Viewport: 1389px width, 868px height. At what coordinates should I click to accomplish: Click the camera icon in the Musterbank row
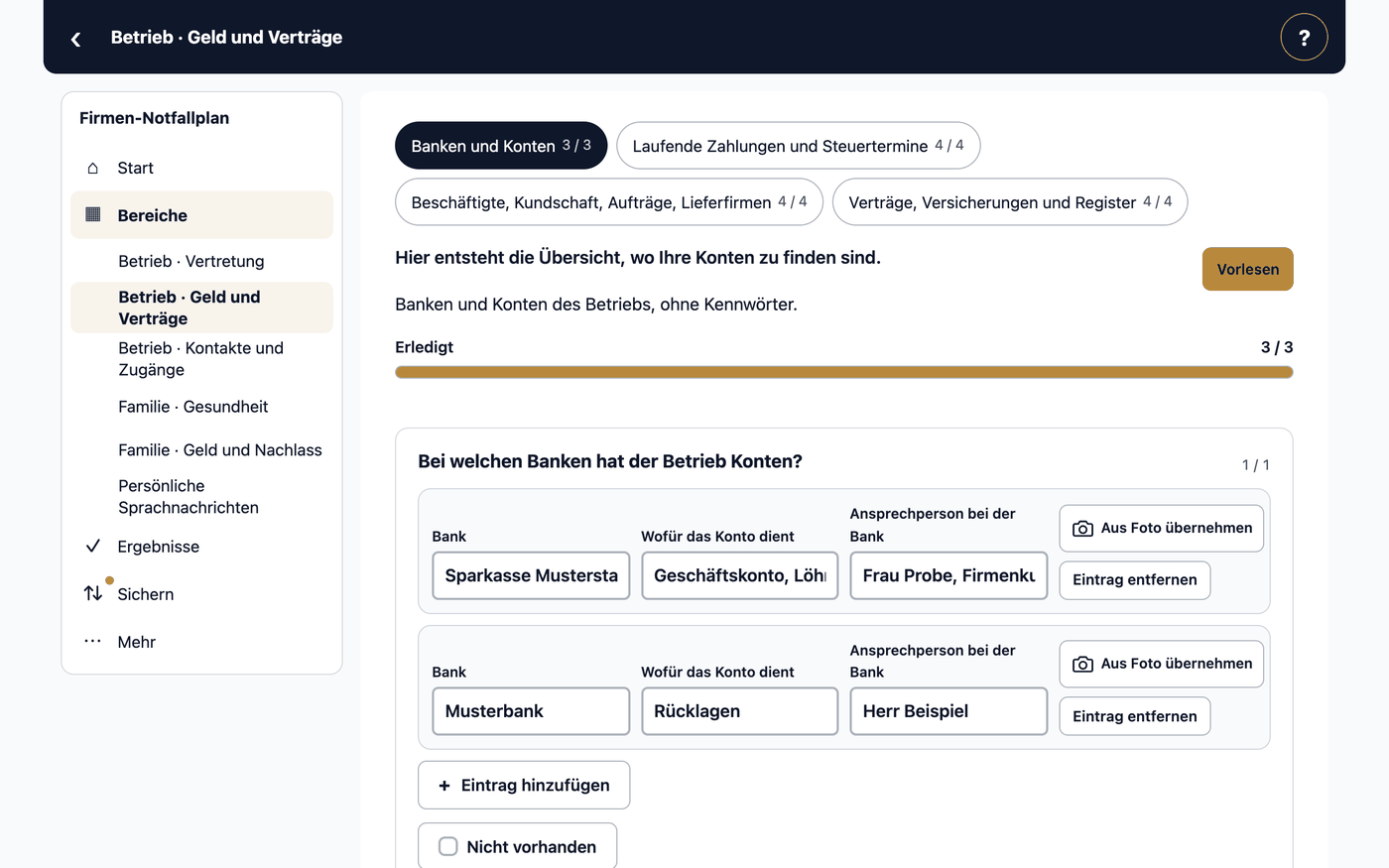pos(1083,664)
